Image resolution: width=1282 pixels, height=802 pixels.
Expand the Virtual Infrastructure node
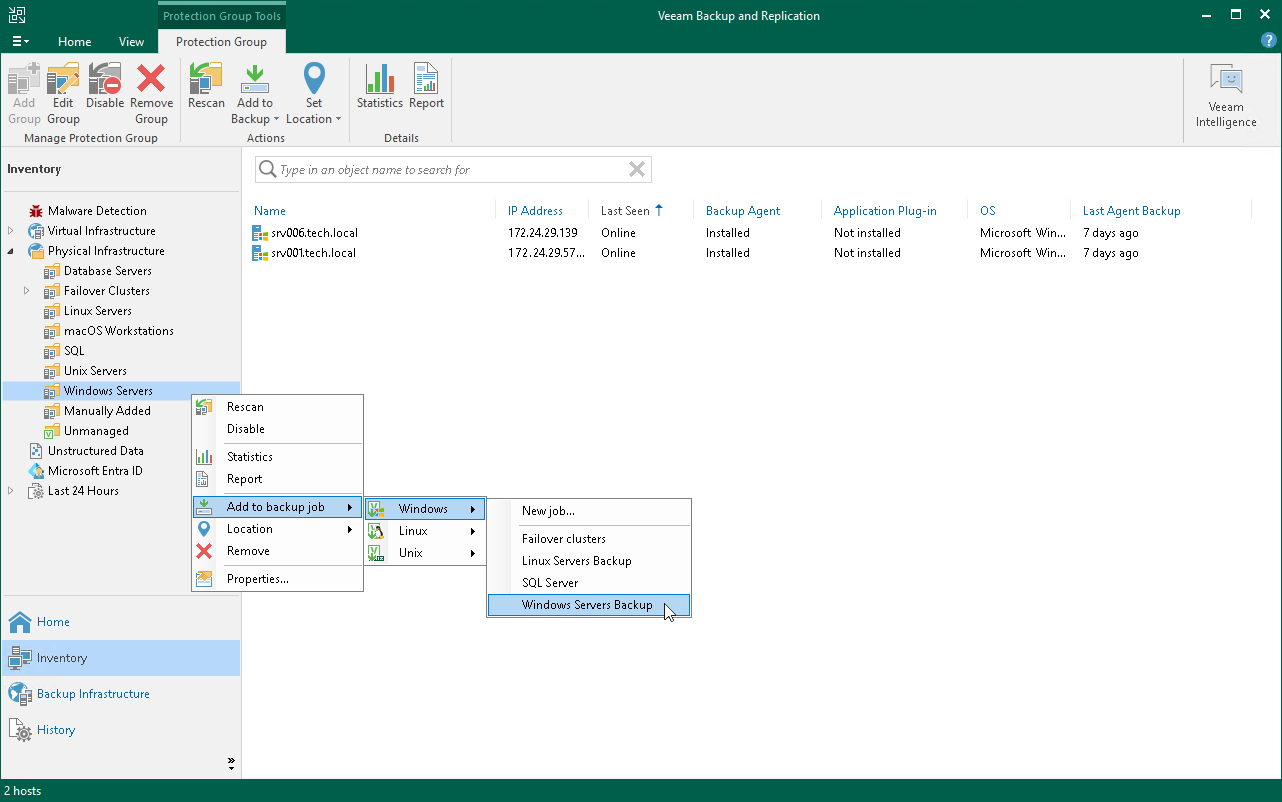click(x=11, y=231)
